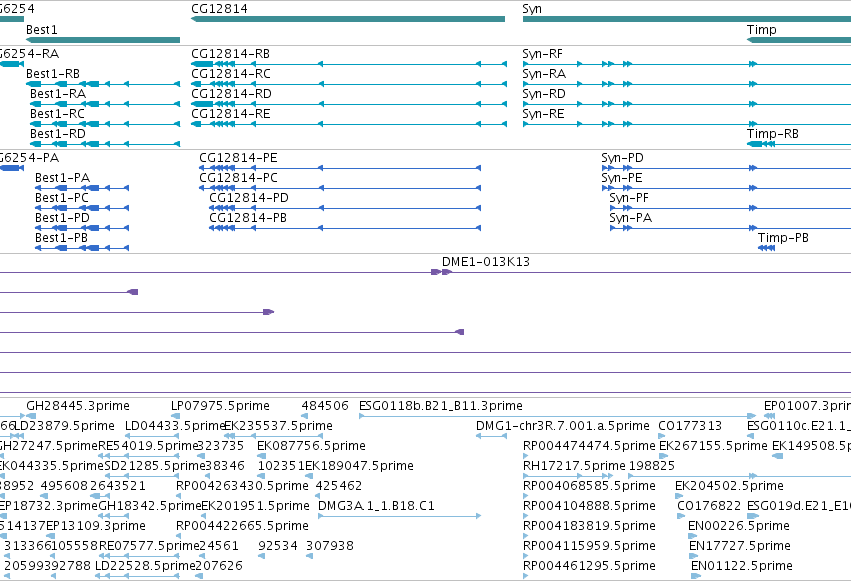Click the Best1-RD transcript label

tap(58, 134)
